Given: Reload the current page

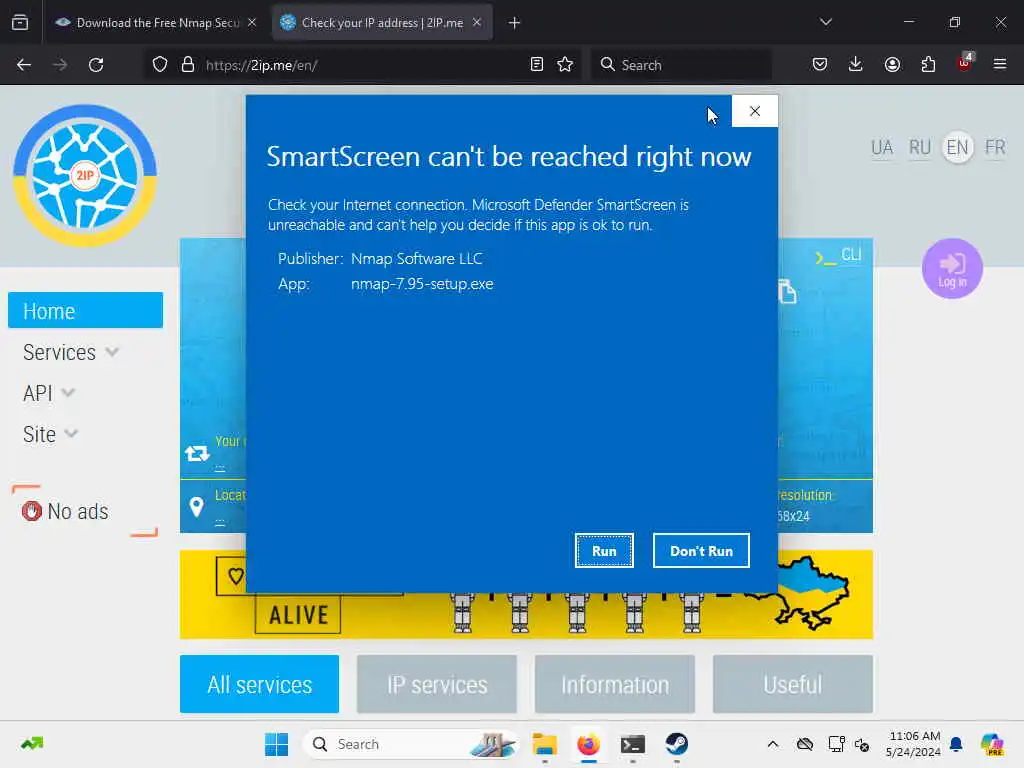Looking at the screenshot, I should coord(96,65).
